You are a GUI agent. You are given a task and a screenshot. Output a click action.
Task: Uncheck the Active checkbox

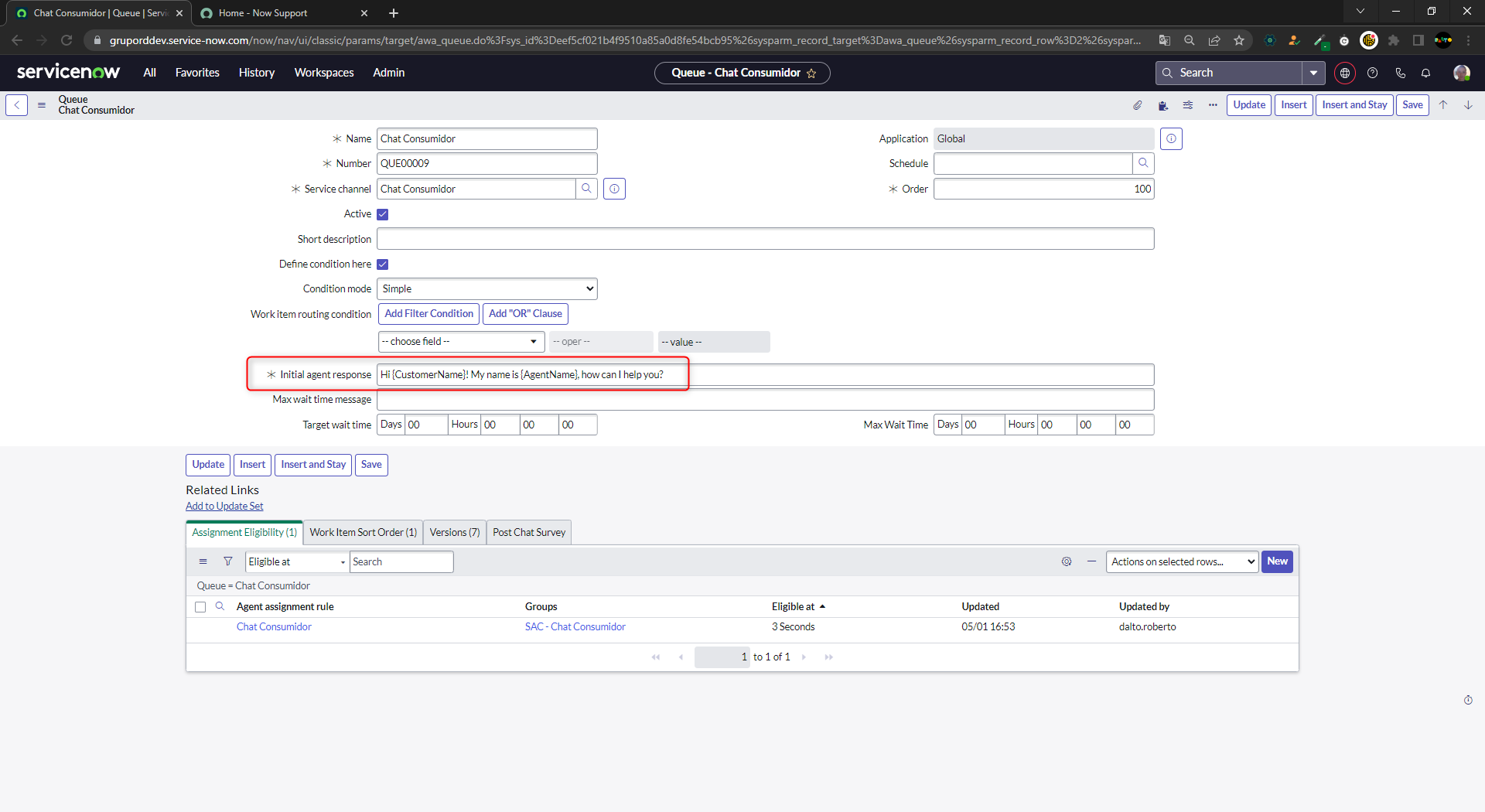point(382,214)
